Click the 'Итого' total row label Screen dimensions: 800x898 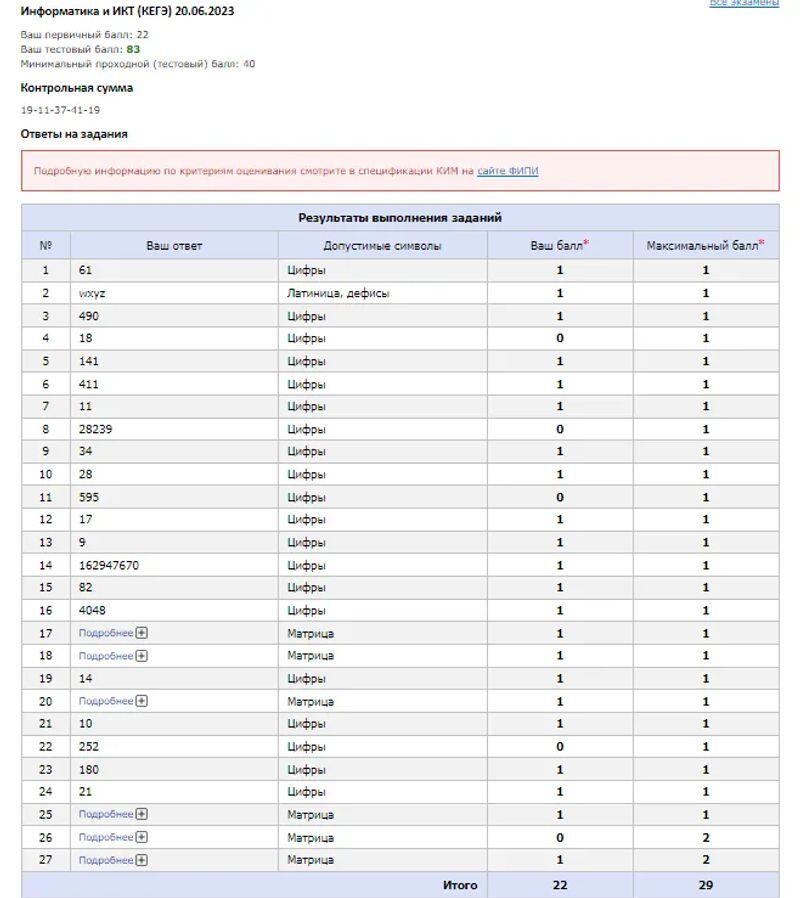pyautogui.click(x=460, y=885)
